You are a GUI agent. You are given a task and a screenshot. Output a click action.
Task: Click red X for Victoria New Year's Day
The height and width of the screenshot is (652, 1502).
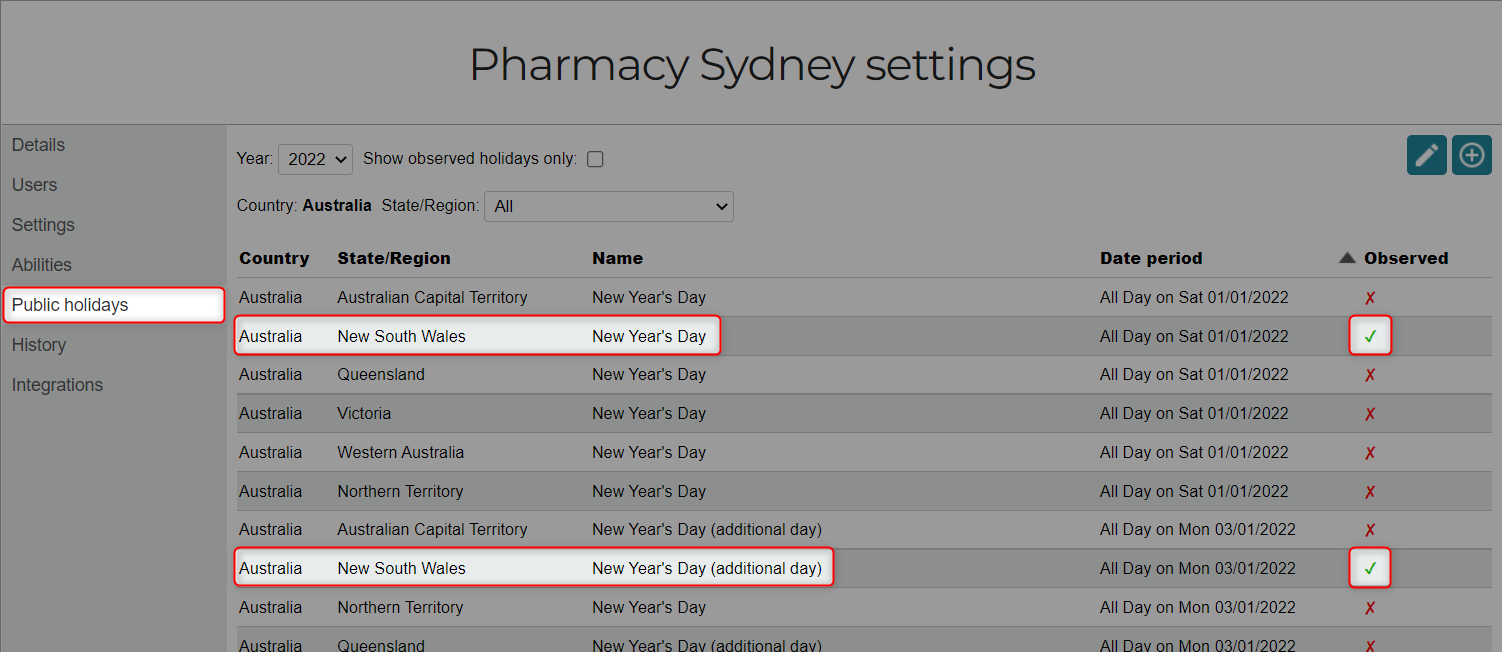1370,414
